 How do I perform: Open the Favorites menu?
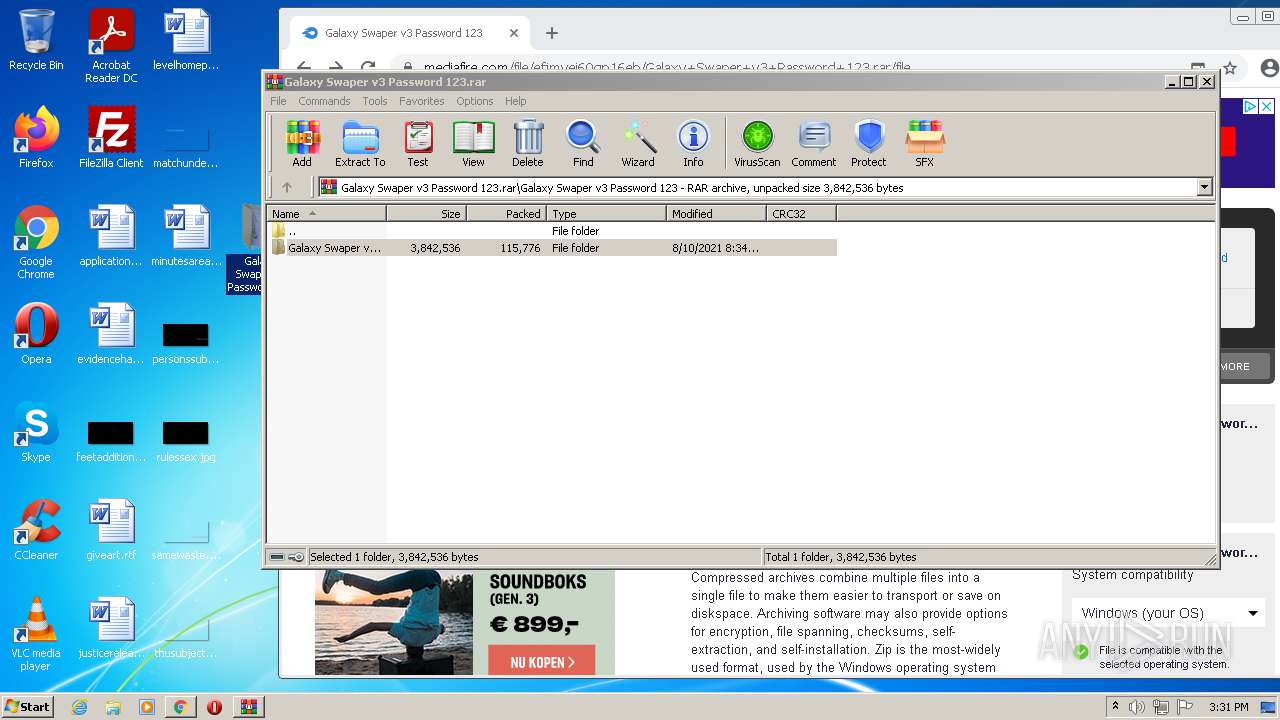(x=422, y=101)
